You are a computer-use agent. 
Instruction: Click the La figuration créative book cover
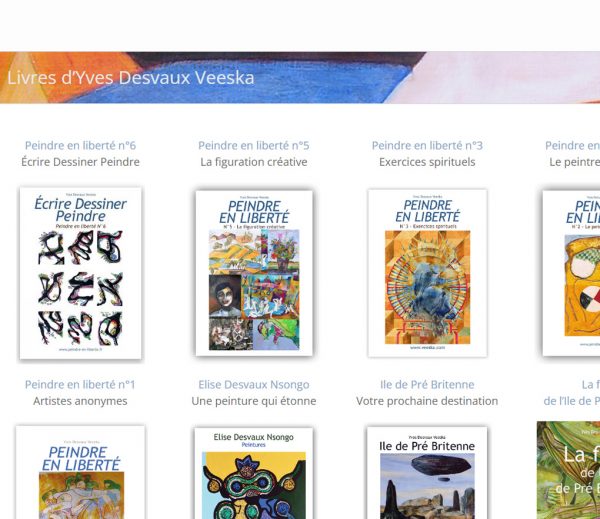254,273
